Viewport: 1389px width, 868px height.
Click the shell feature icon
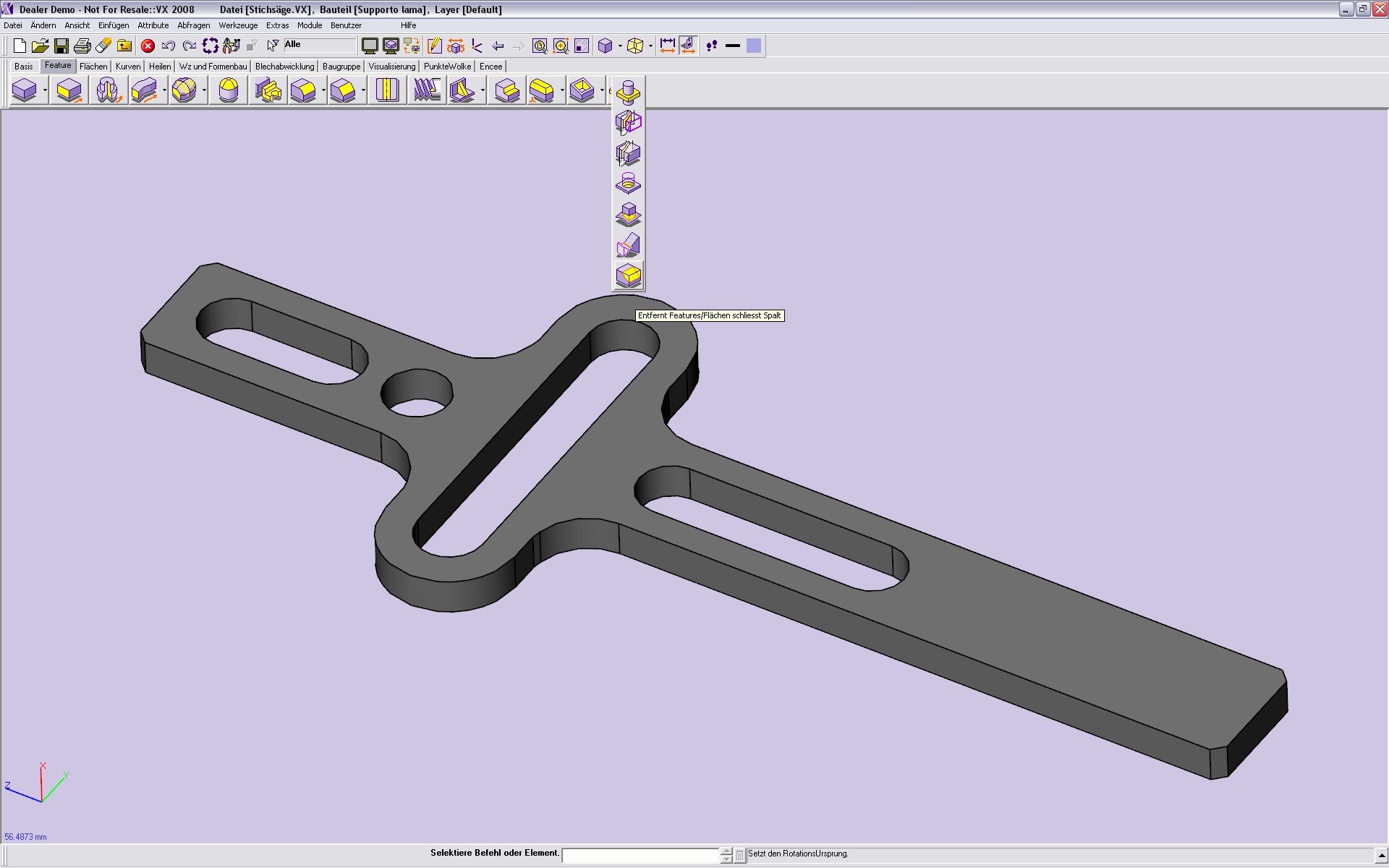[582, 91]
